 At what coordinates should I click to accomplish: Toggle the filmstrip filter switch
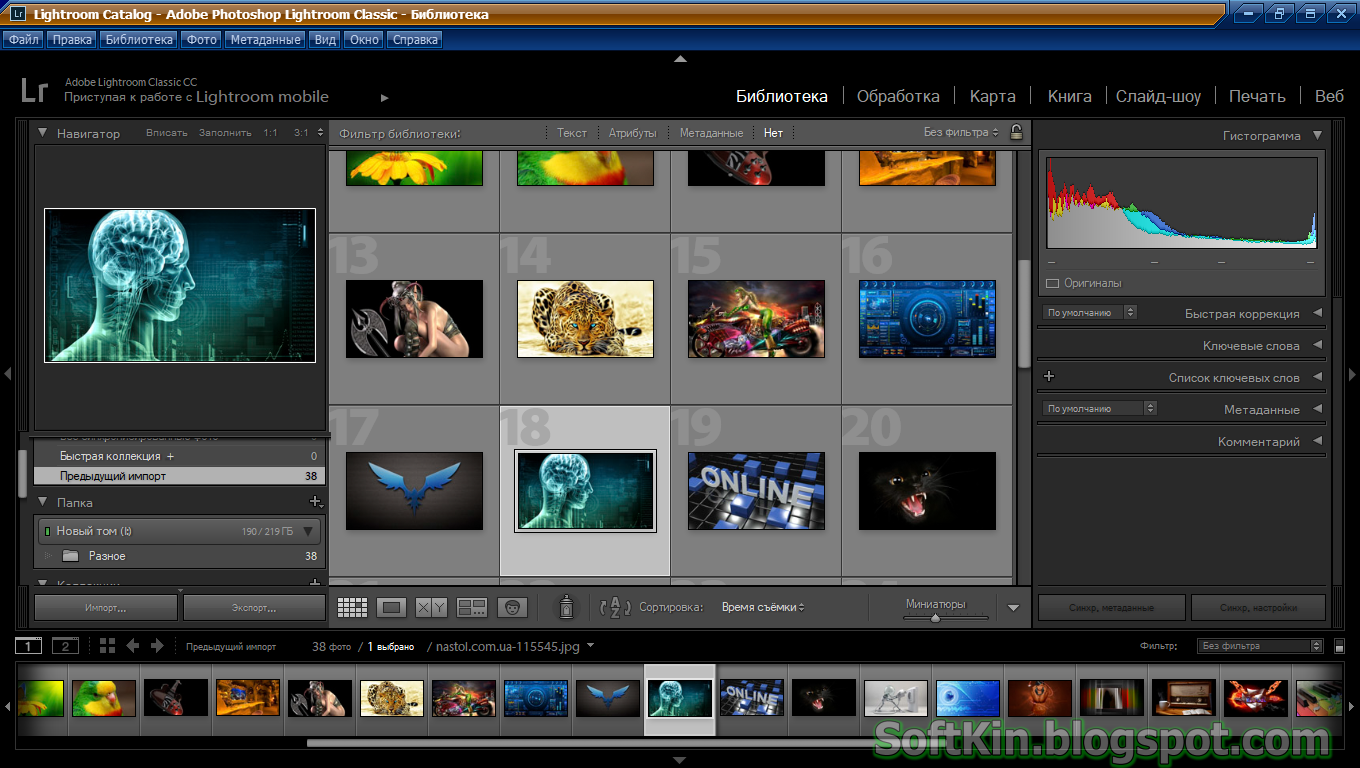click(1340, 646)
